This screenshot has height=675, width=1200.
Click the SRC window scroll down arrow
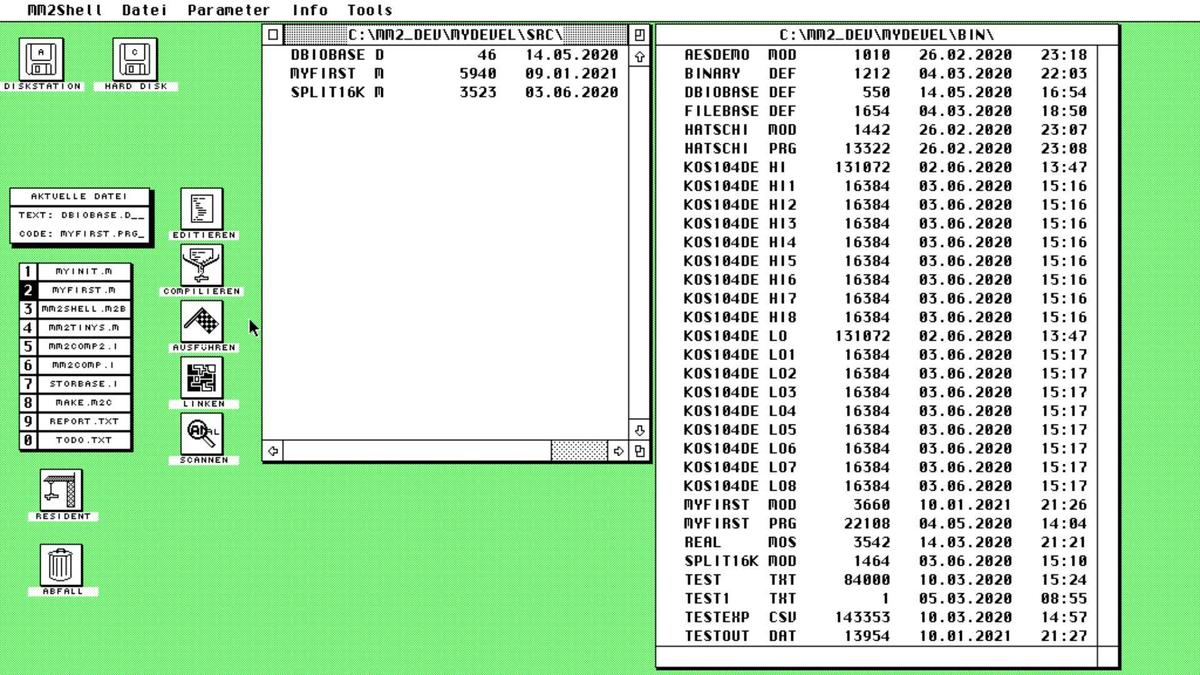point(640,431)
